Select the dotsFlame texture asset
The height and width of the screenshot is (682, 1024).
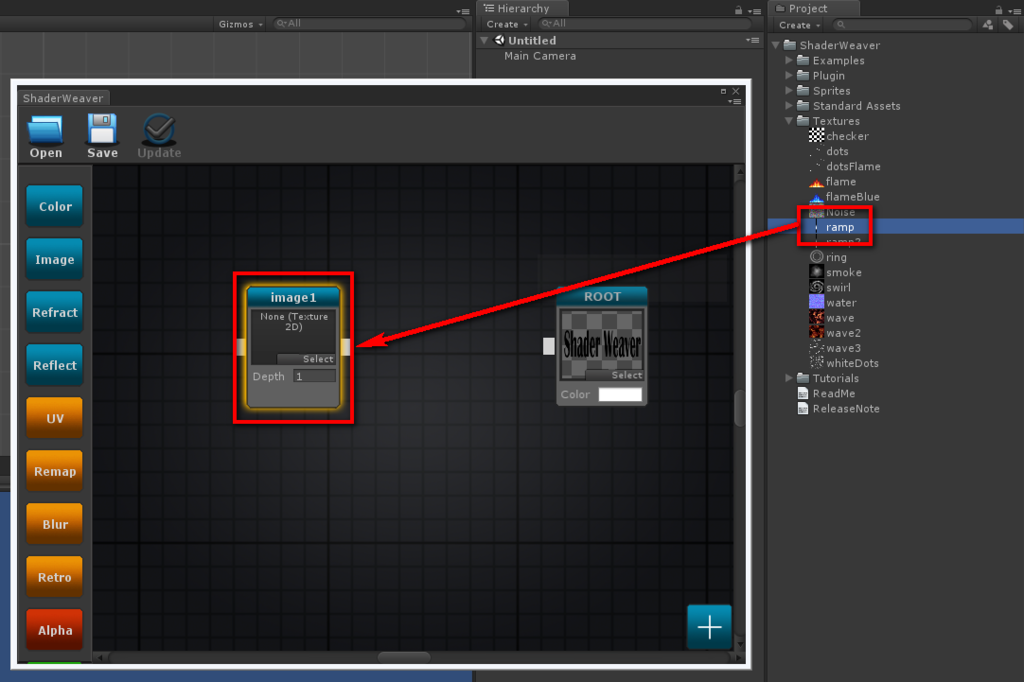coord(845,167)
